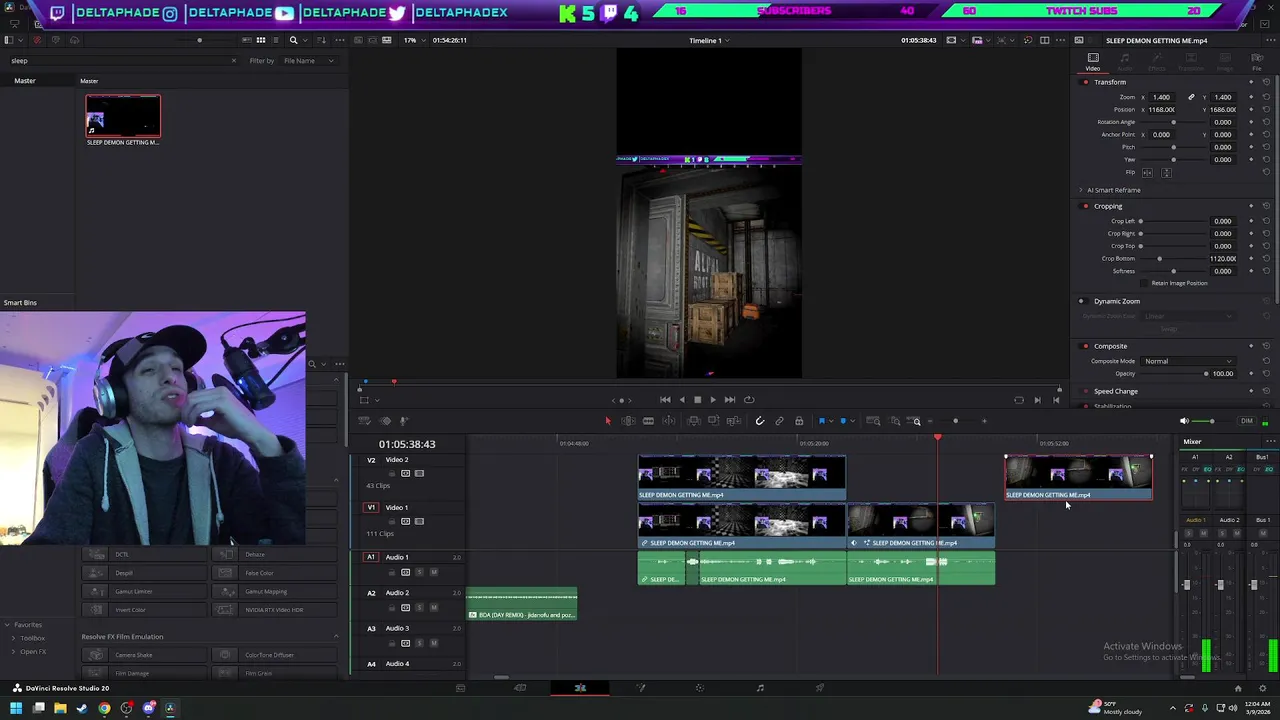This screenshot has width=1280, height=720.
Task: Click the Overwrite Clip toolbar icon
Action: click(x=713, y=421)
